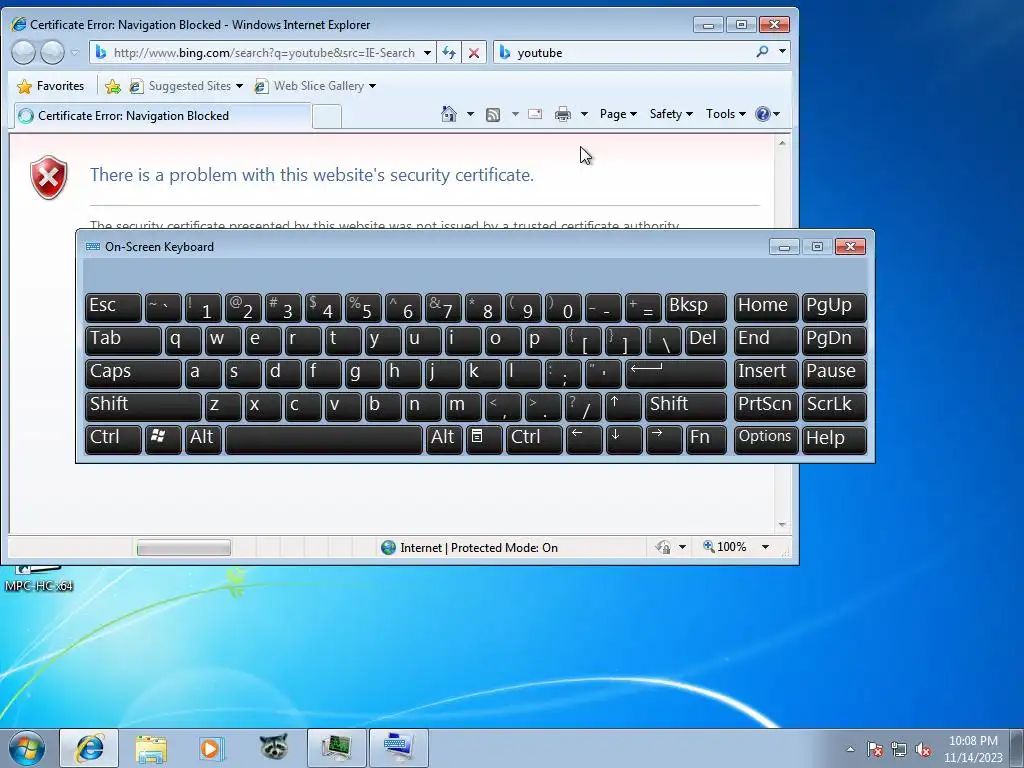Toggle the right Shift key

pos(686,406)
